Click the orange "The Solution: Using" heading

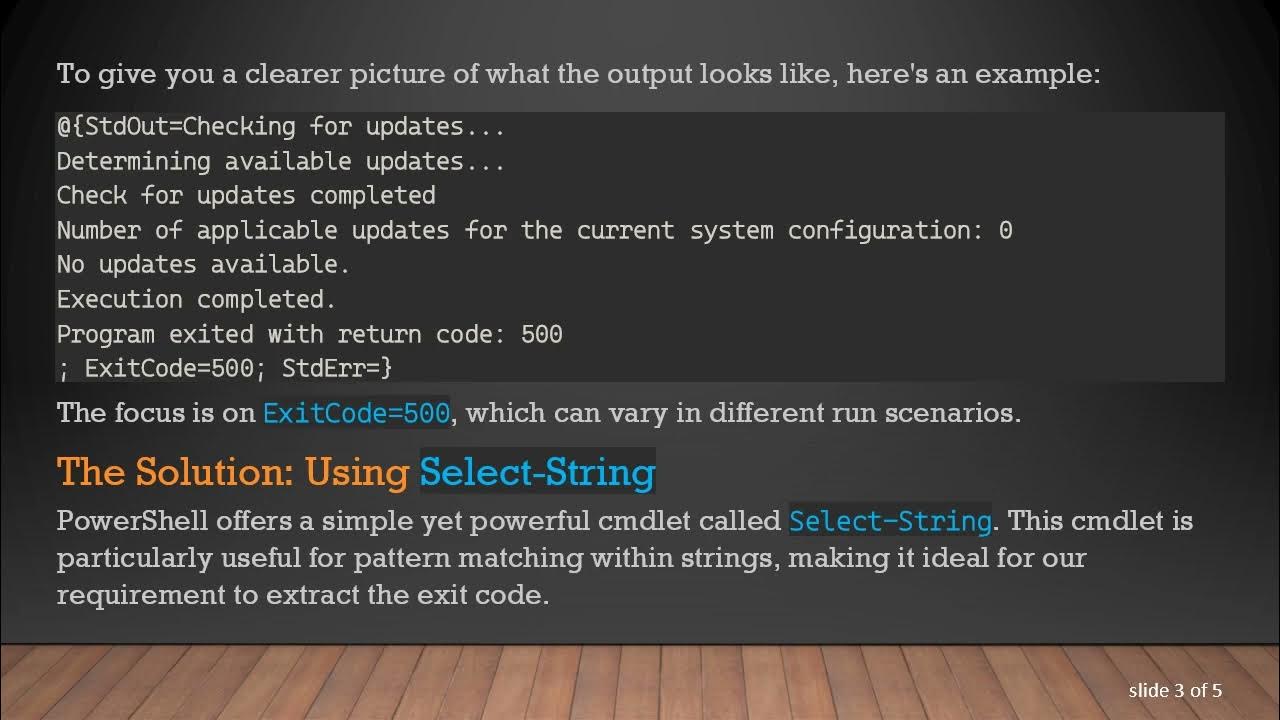(233, 472)
